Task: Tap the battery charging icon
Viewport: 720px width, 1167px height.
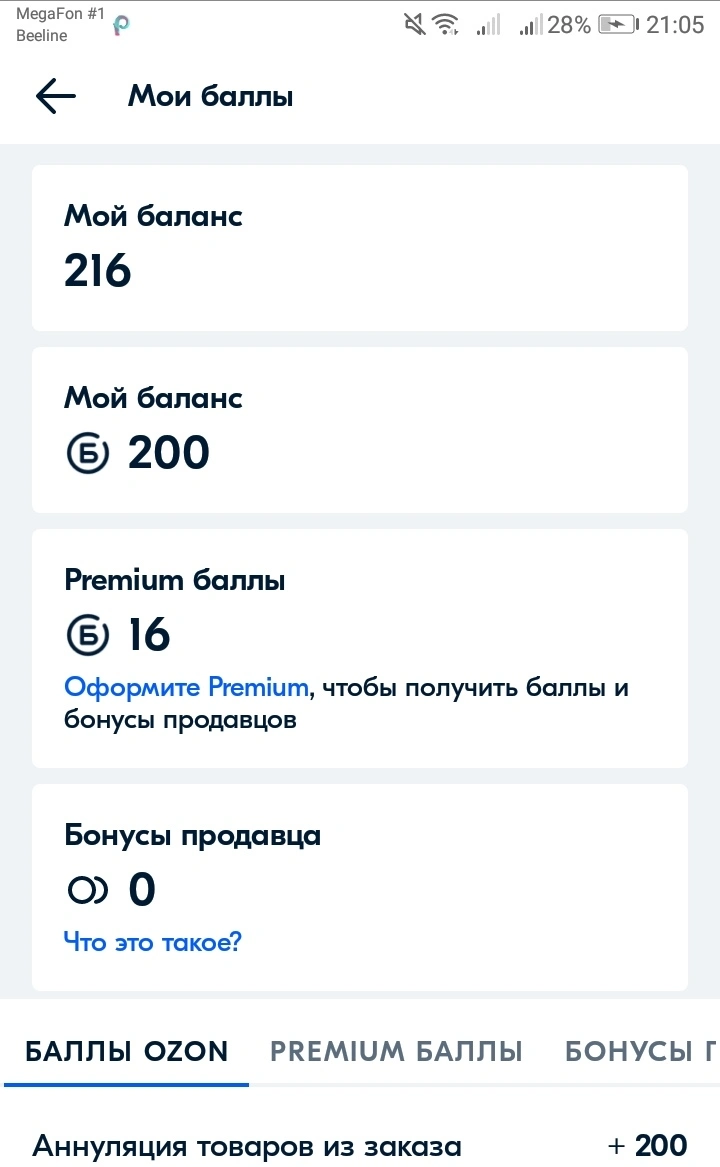Action: point(619,25)
